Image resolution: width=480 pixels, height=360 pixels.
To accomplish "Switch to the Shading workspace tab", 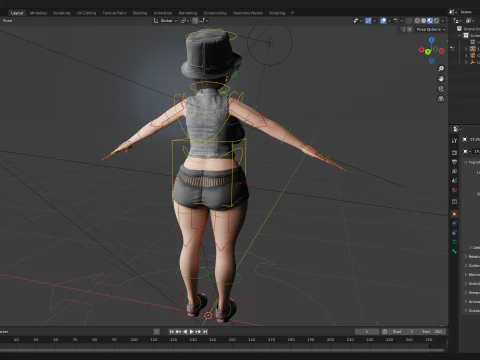I will point(140,13).
